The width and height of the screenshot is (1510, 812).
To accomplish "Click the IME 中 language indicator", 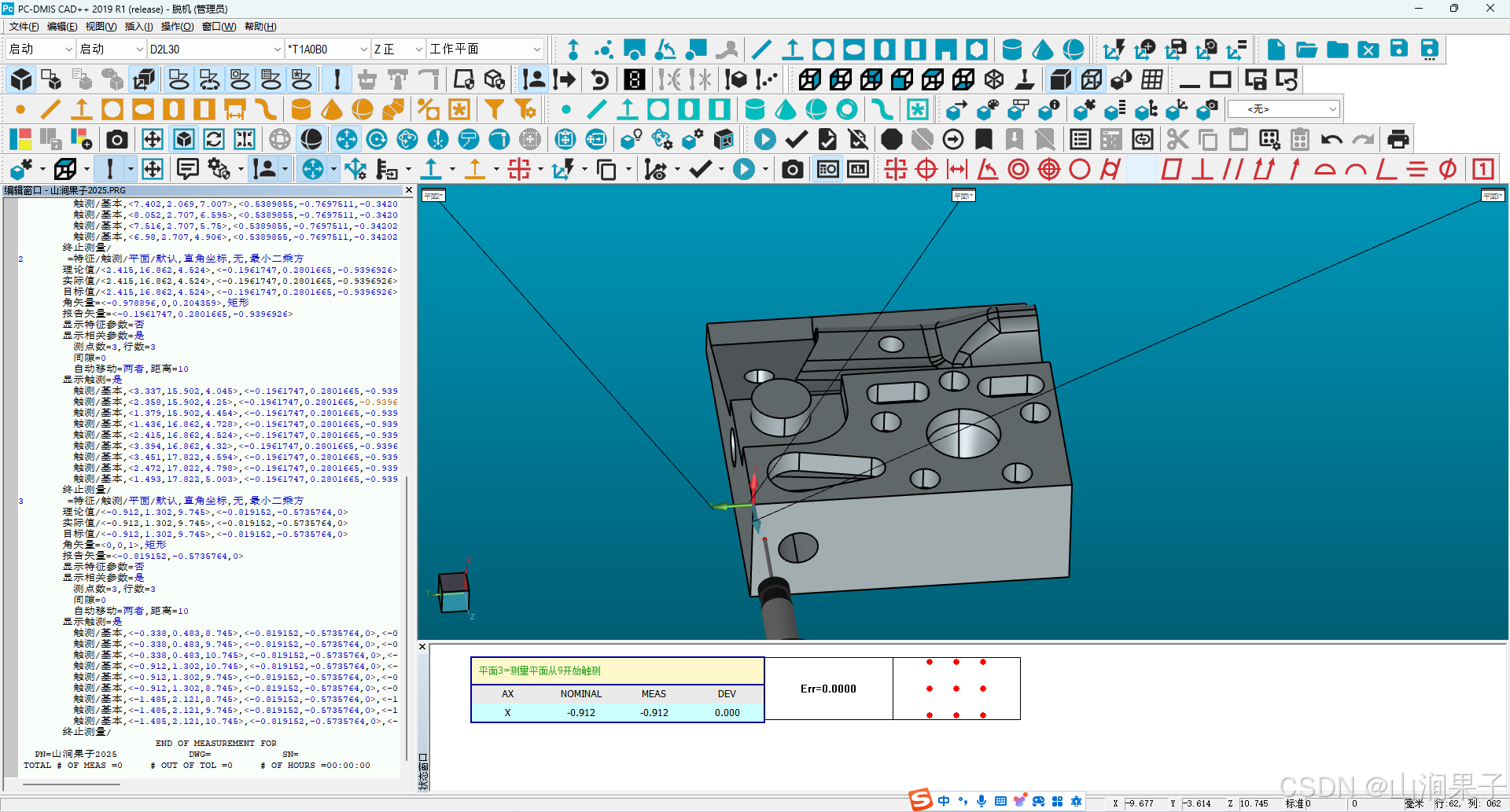I will pyautogui.click(x=944, y=801).
